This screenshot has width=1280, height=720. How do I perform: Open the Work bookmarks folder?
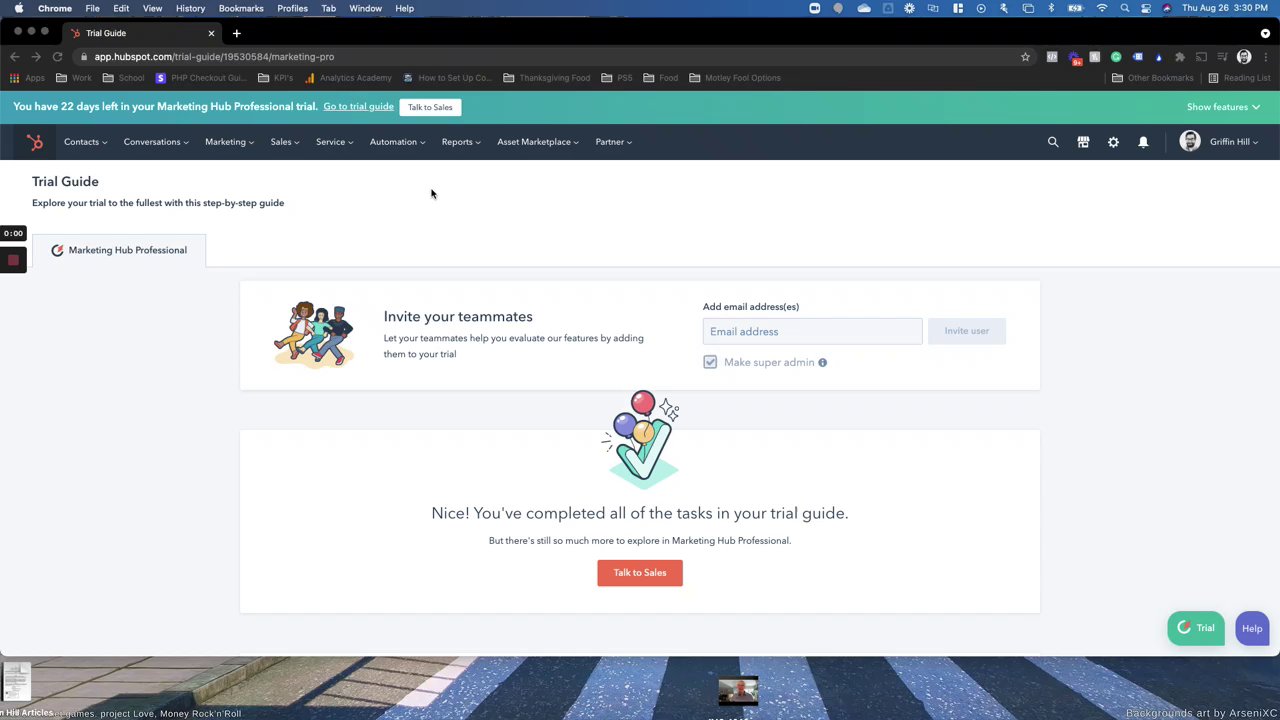74,78
